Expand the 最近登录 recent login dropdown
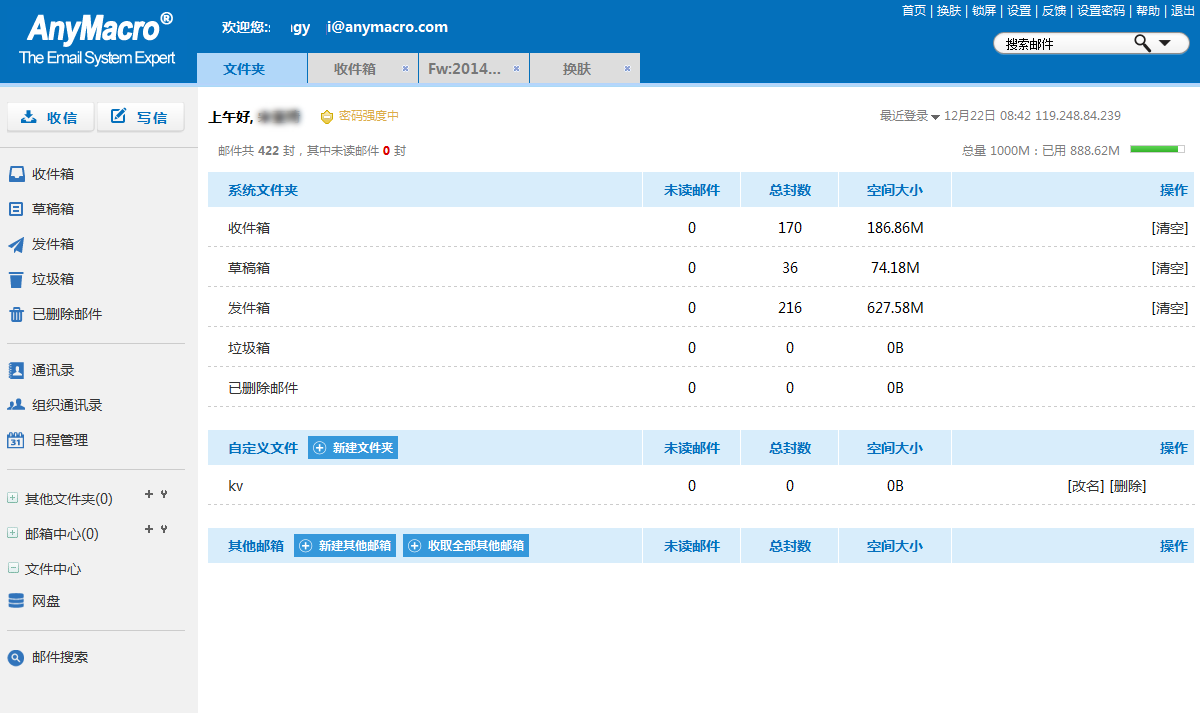This screenshot has width=1200, height=713. coord(935,117)
